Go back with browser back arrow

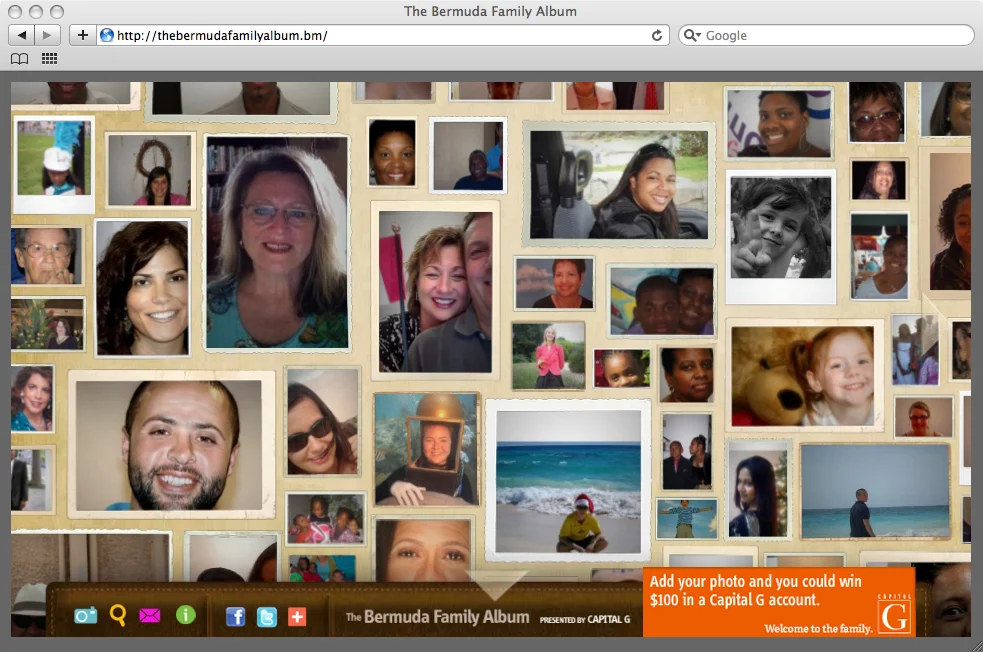pos(22,35)
